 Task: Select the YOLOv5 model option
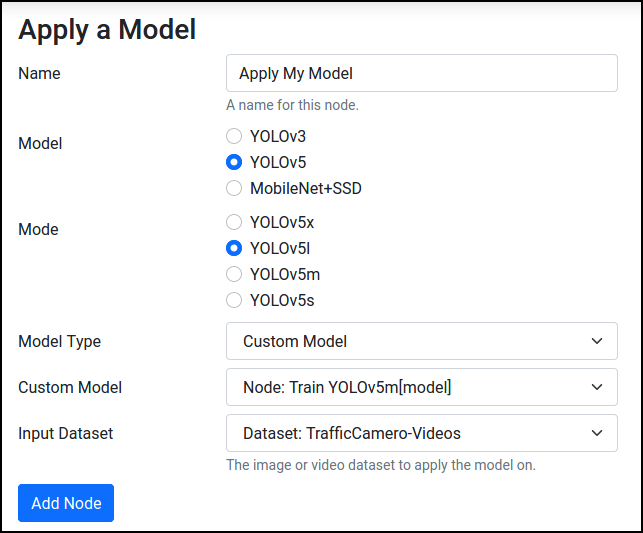click(x=234, y=162)
